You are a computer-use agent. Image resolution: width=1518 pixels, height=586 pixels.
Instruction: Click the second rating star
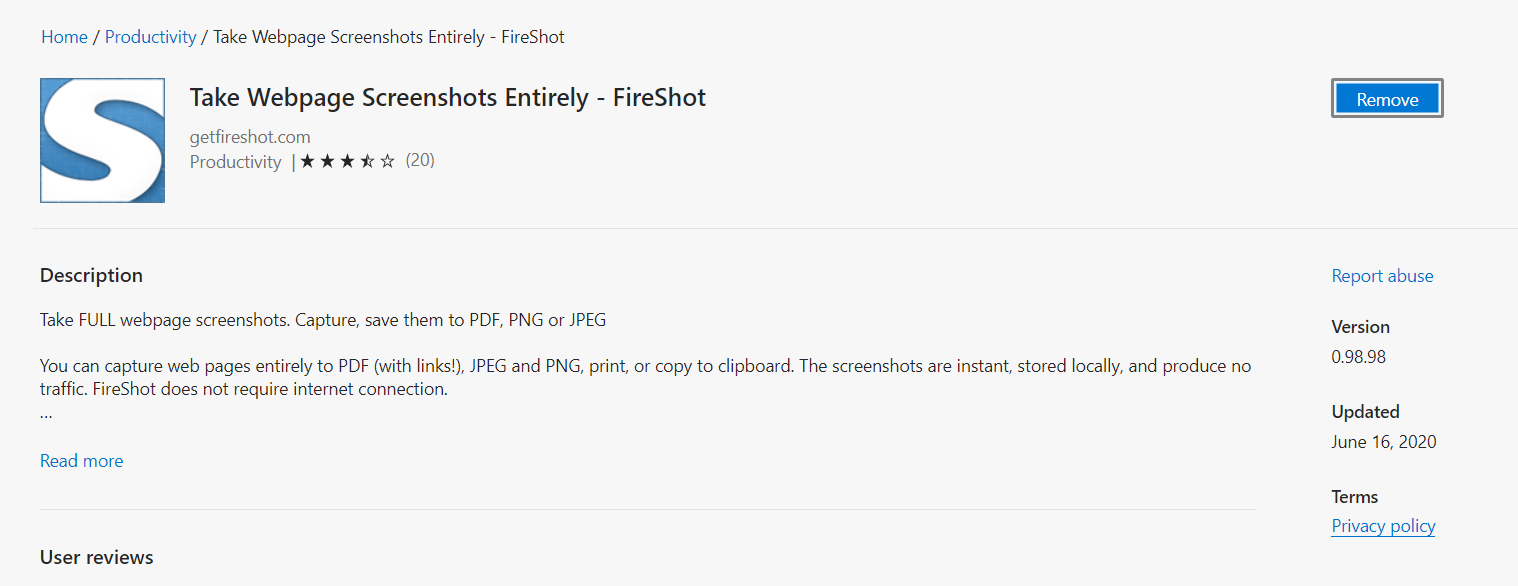(x=328, y=161)
